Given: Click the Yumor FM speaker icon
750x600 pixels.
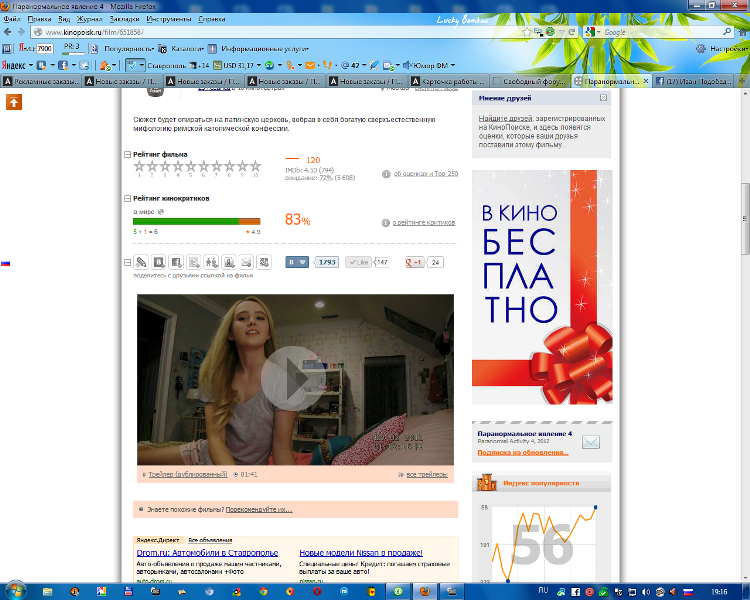Looking at the screenshot, I should (x=408, y=65).
